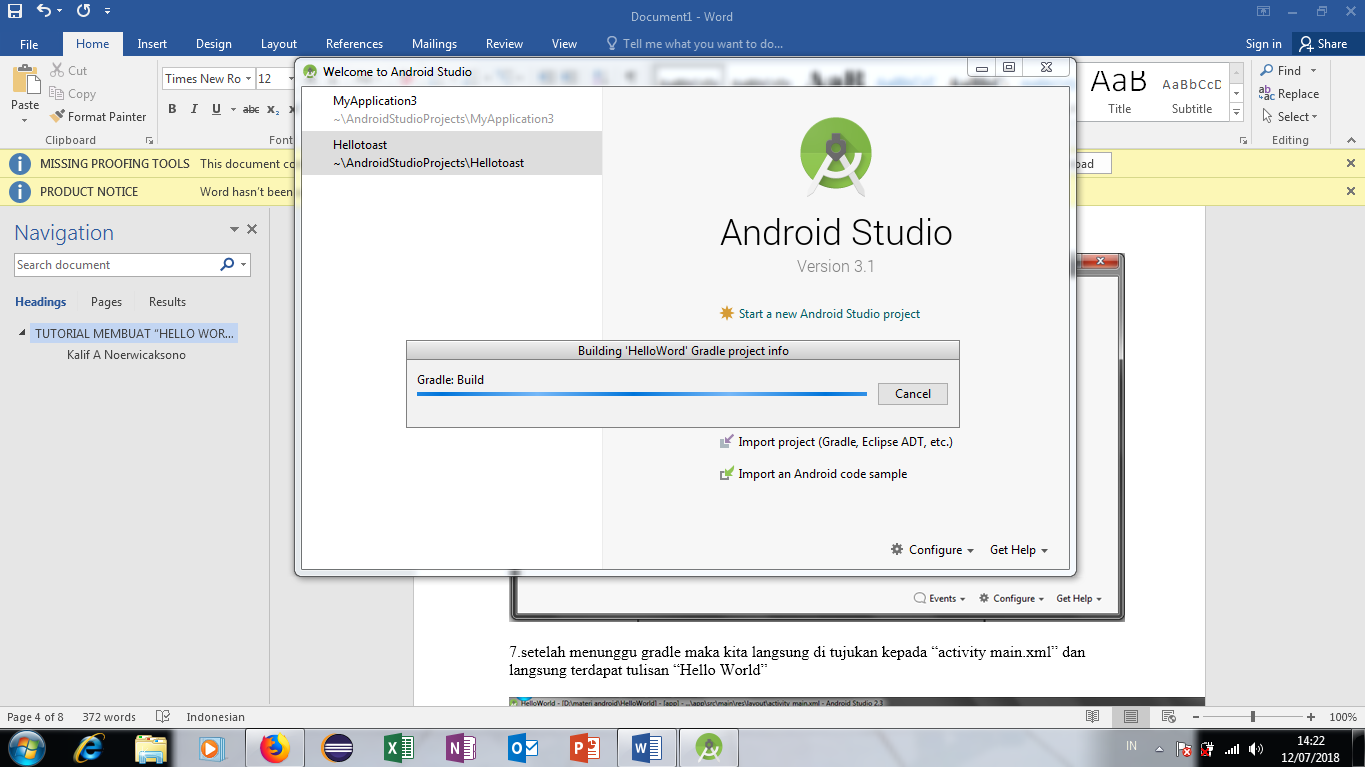Open the Configure dropdown in Android Studio
Image resolution: width=1365 pixels, height=767 pixels.
(931, 549)
